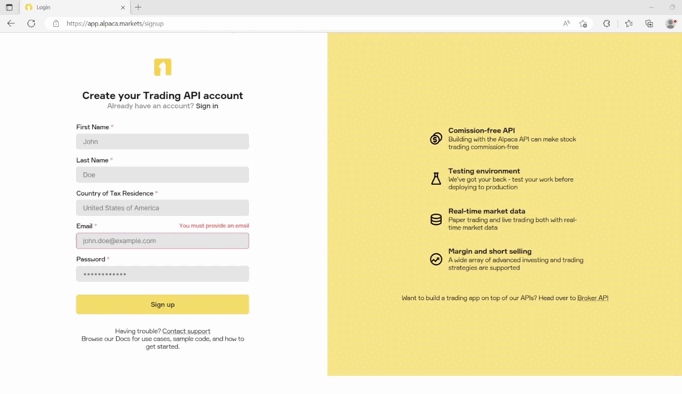Click the 'Testing environment' heading text
Viewport: 682px width, 394px height.
point(484,171)
